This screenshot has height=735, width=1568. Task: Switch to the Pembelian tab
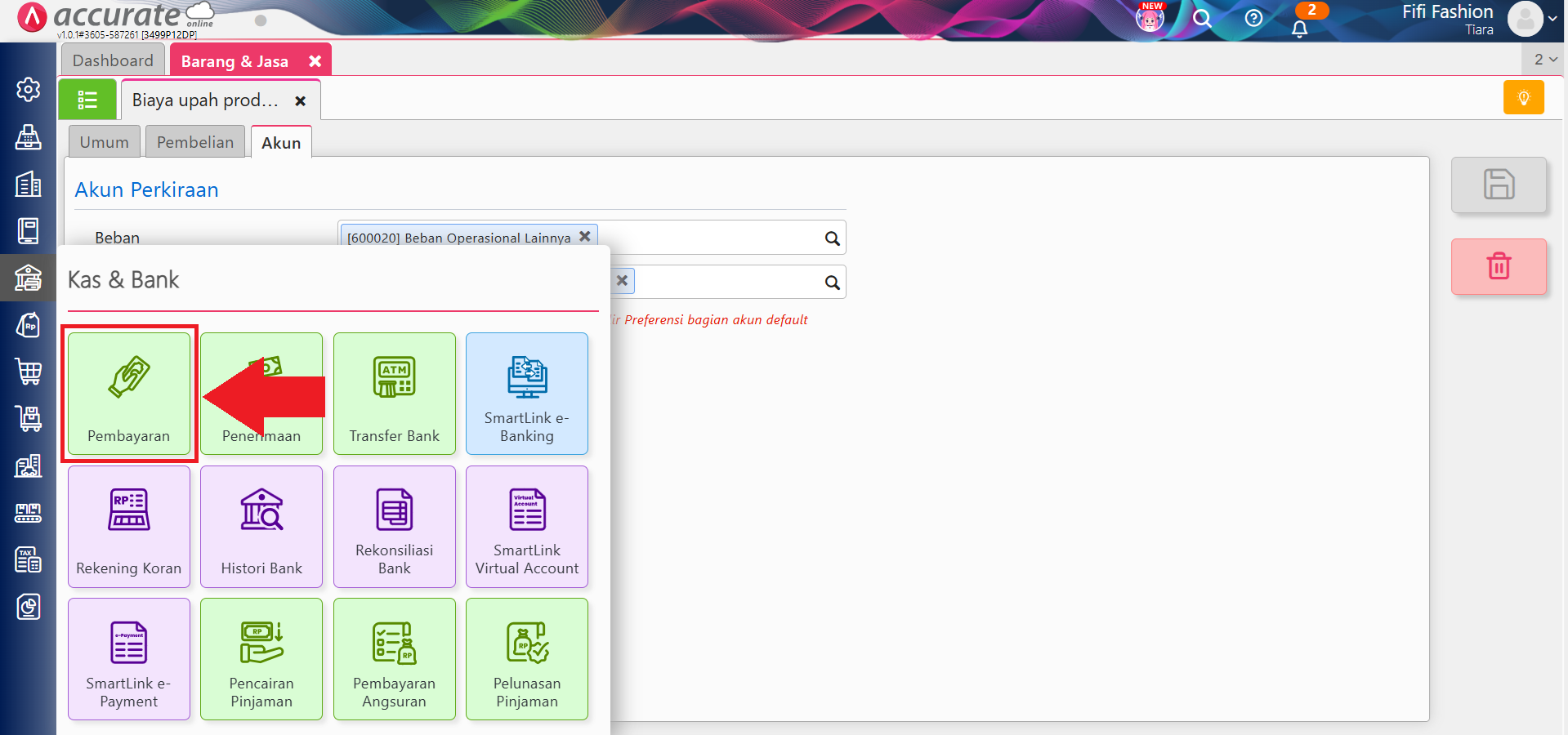pos(195,142)
